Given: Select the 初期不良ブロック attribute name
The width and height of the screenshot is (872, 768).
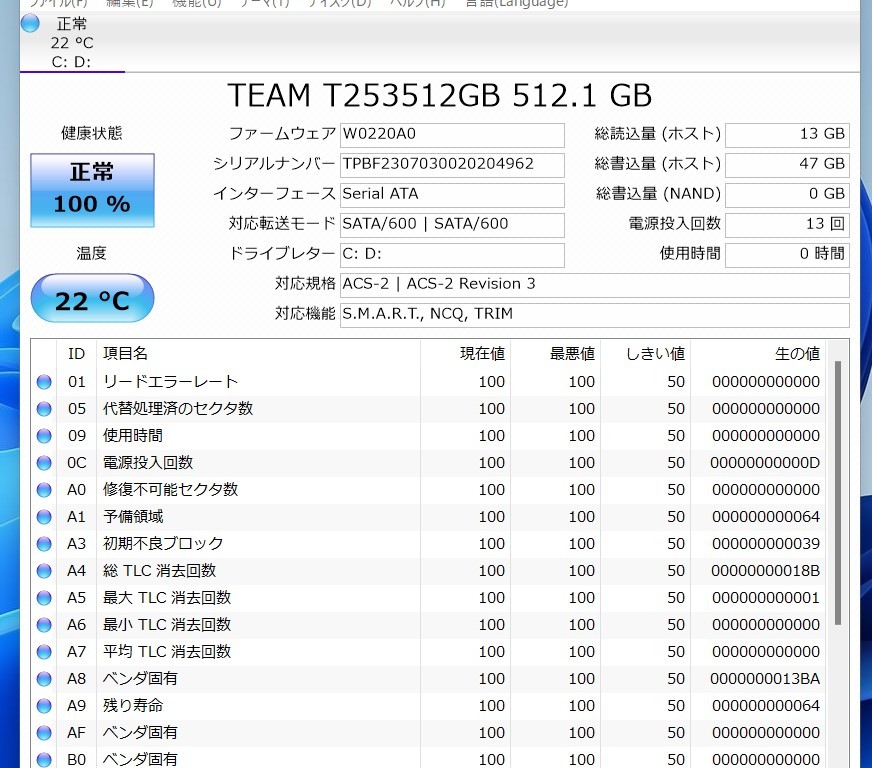Looking at the screenshot, I should click(x=163, y=544).
